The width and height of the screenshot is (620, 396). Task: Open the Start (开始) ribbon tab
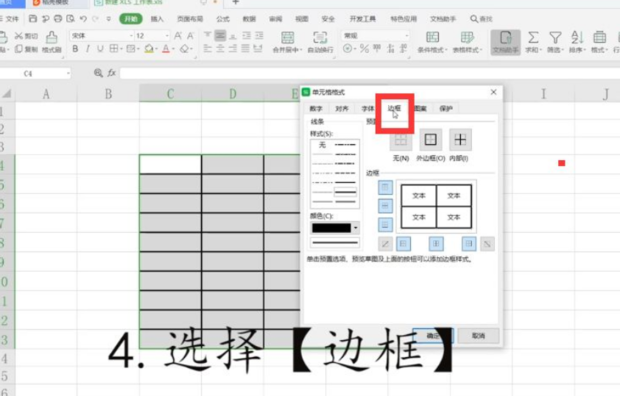(x=131, y=19)
